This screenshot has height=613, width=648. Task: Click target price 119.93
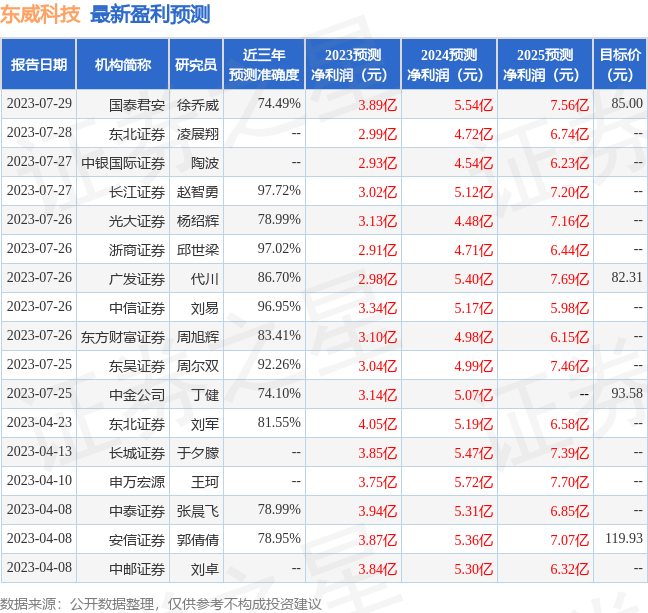pos(624,539)
